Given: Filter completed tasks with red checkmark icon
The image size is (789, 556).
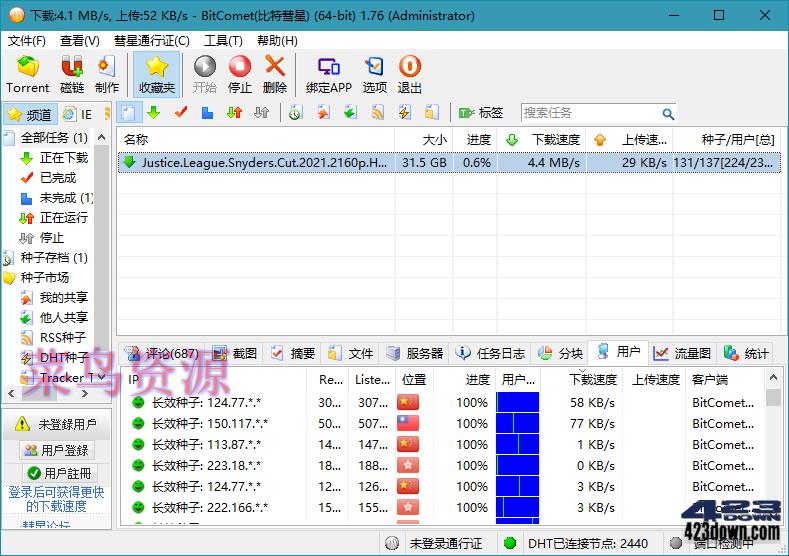Looking at the screenshot, I should [181, 113].
